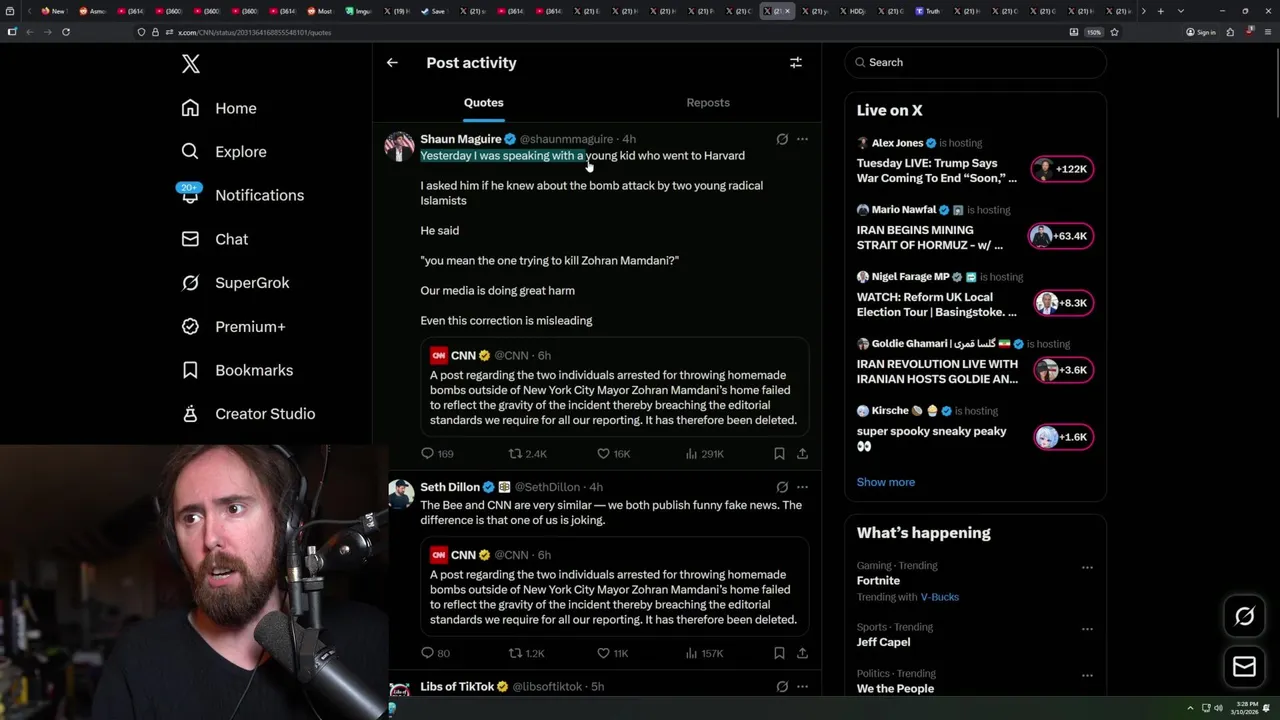
Task: Open Shaun Maguire's profile name link
Action: pyautogui.click(x=461, y=139)
